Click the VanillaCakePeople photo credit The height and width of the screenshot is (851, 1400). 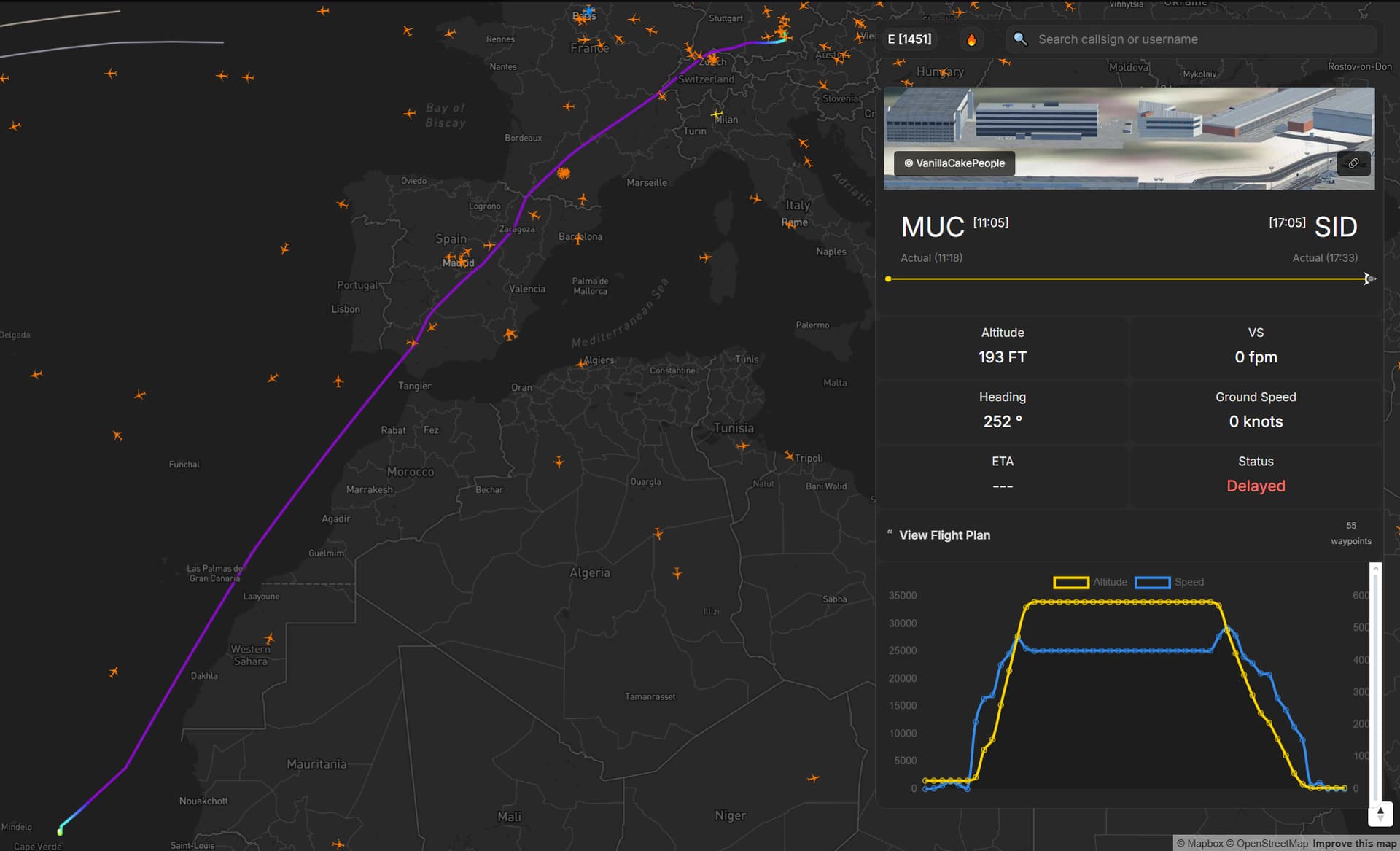coord(954,163)
